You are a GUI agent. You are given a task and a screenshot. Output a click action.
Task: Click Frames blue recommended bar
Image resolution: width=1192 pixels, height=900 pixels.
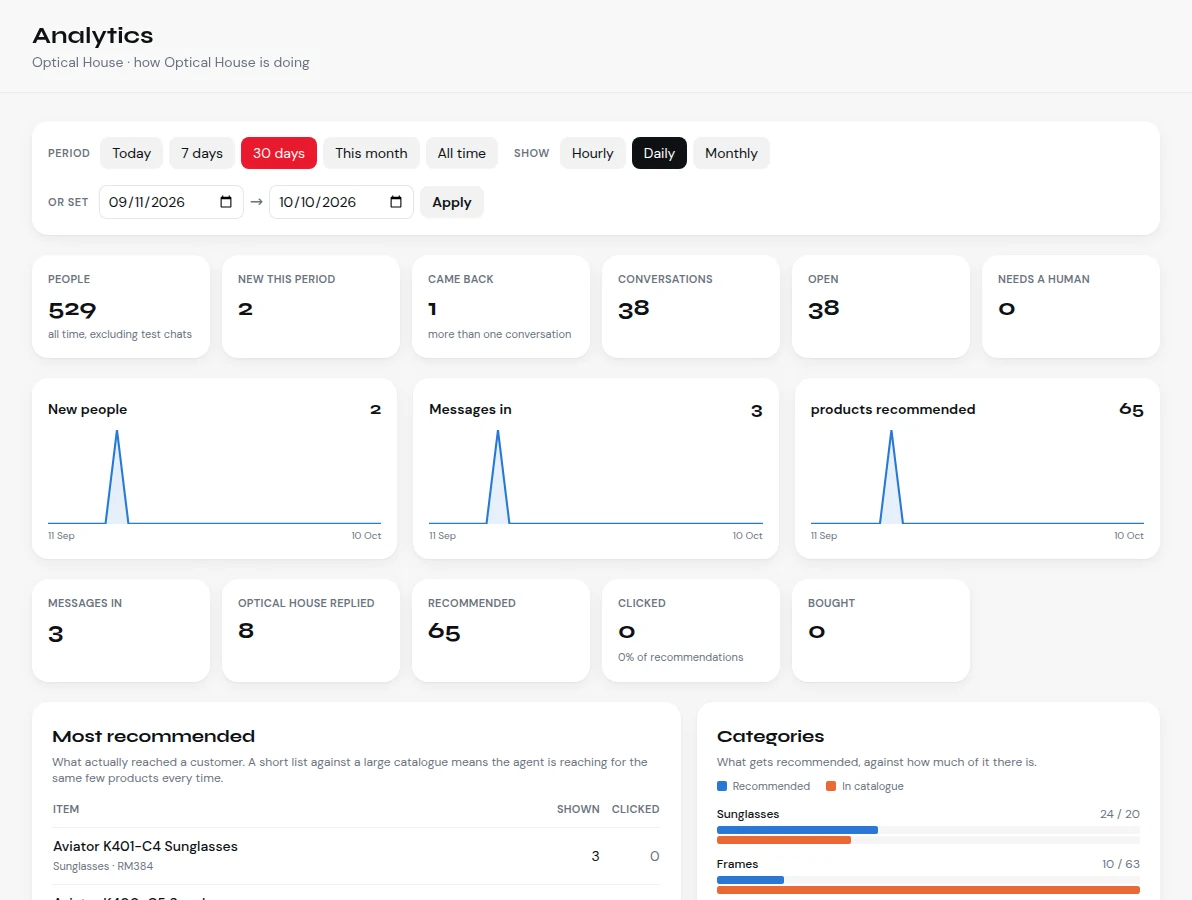click(750, 880)
